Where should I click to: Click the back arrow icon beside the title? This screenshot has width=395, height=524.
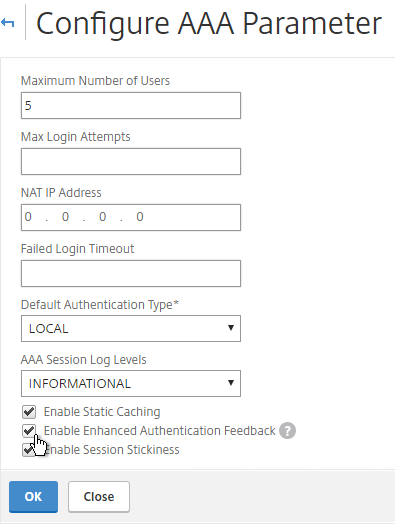point(8,23)
